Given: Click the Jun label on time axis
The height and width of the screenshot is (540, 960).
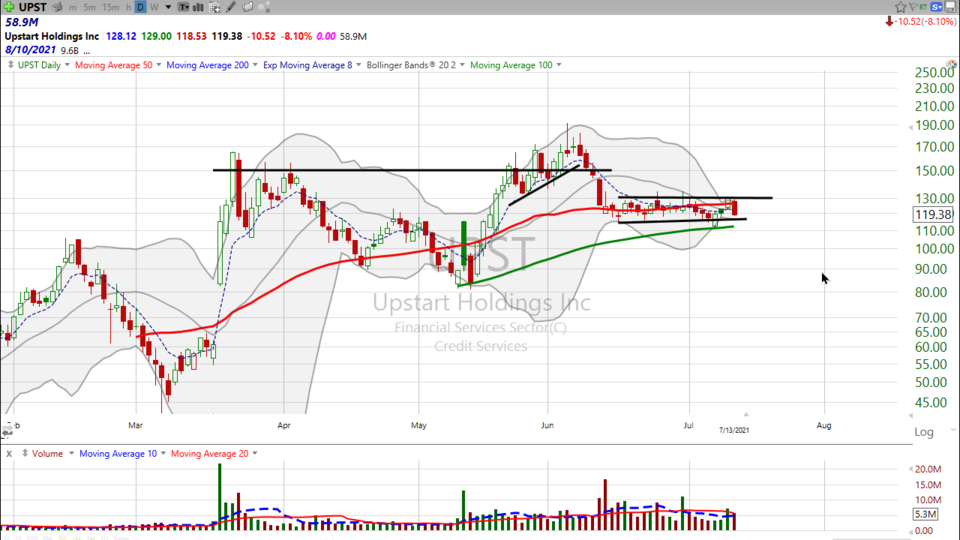Looking at the screenshot, I should coord(547,425).
